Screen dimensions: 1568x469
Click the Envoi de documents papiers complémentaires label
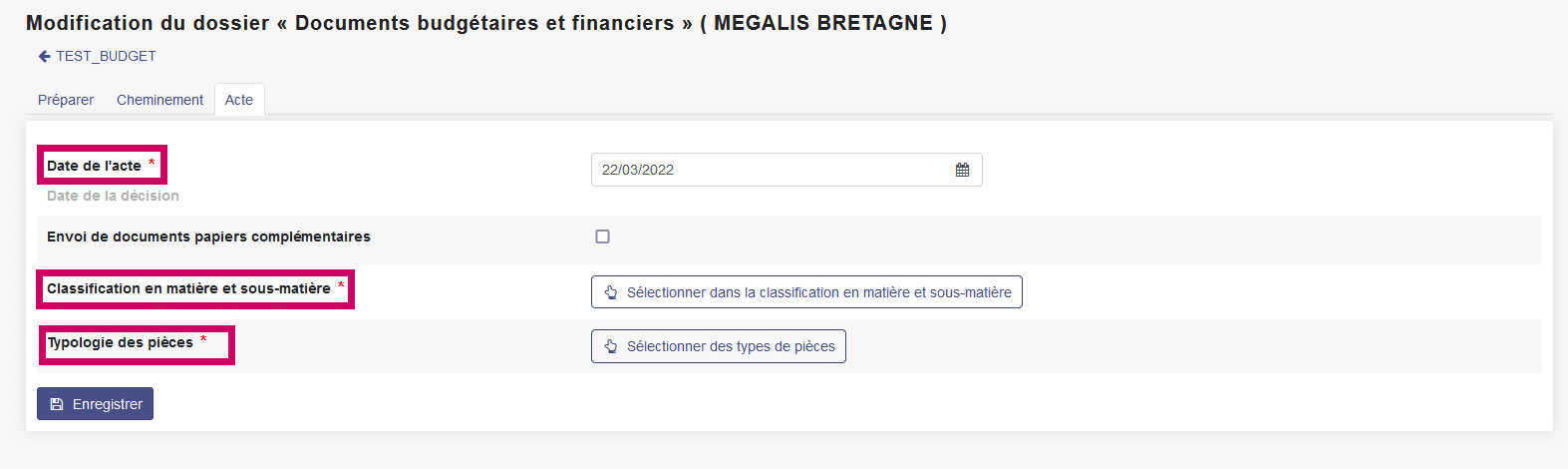click(x=208, y=236)
